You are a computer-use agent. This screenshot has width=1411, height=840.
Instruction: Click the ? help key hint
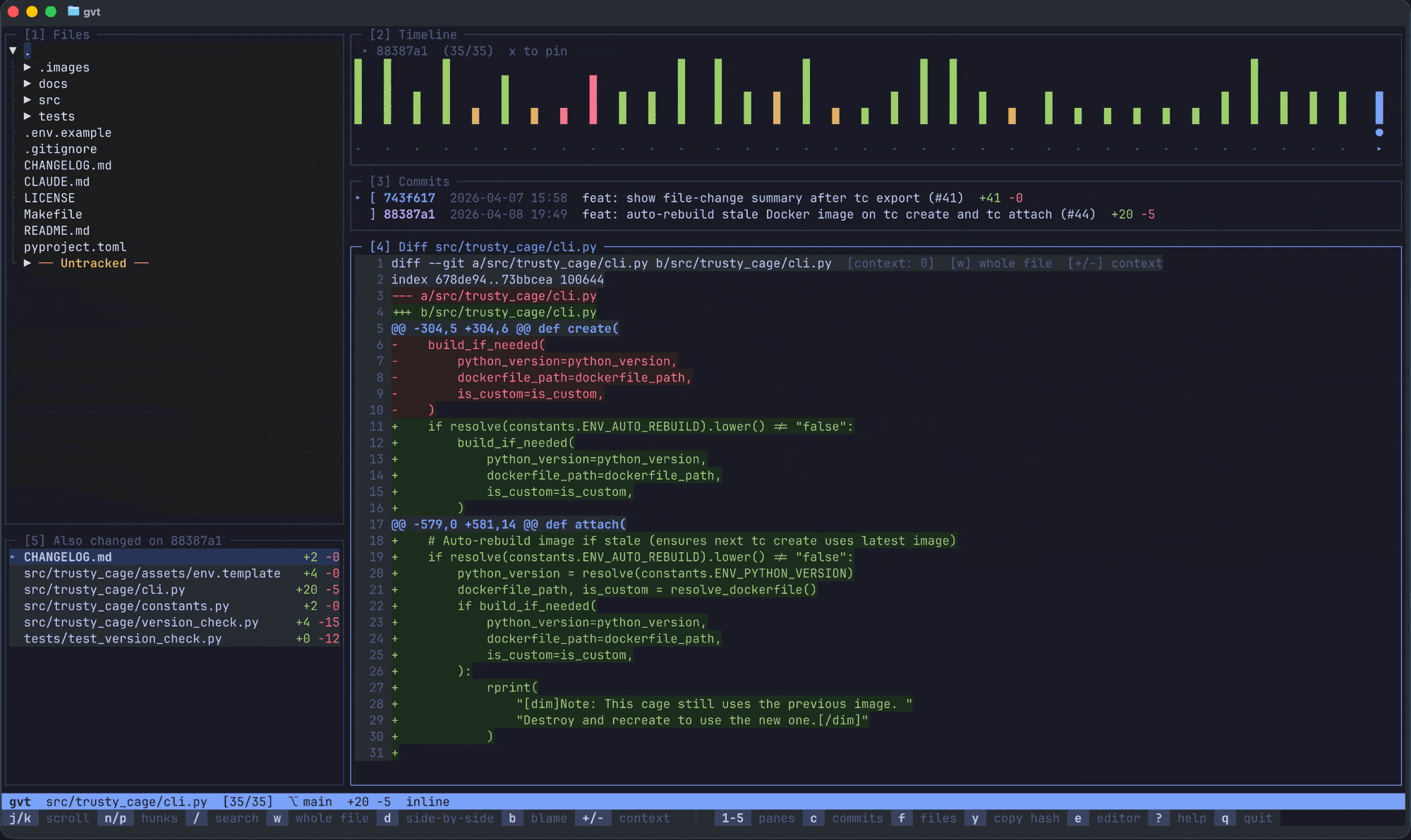pos(1158,818)
